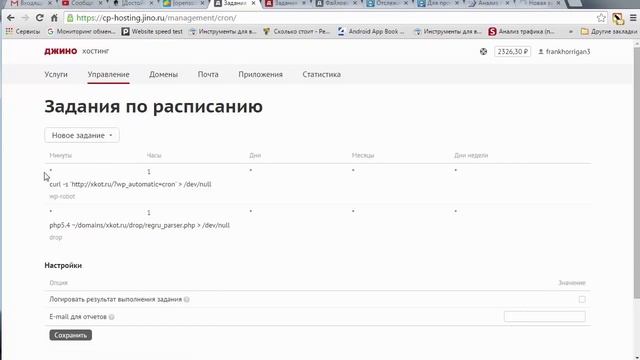Open the Приложения navigation item
The height and width of the screenshot is (360, 640).
[260, 74]
